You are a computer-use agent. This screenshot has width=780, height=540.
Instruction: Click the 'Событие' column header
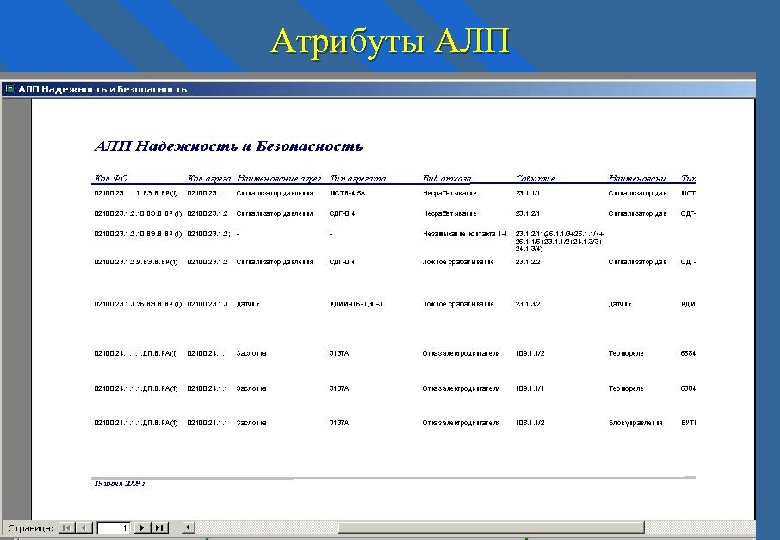535,178
